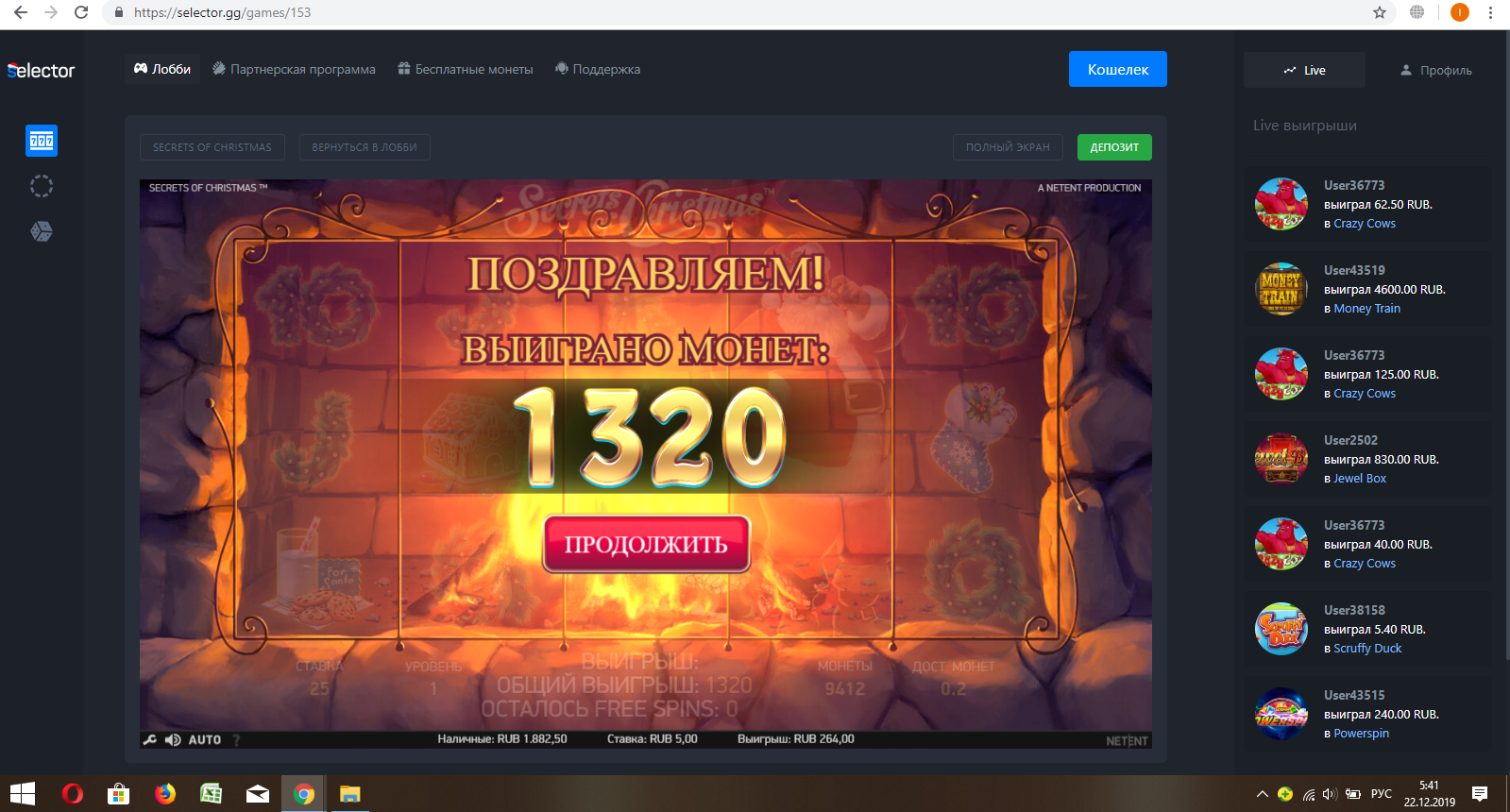Open the game help question mark

pos(236,740)
